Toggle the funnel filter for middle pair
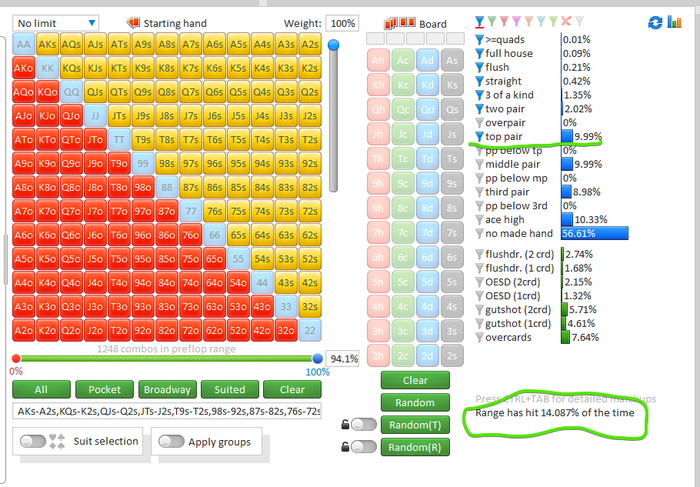The width and height of the screenshot is (700, 487). point(479,165)
